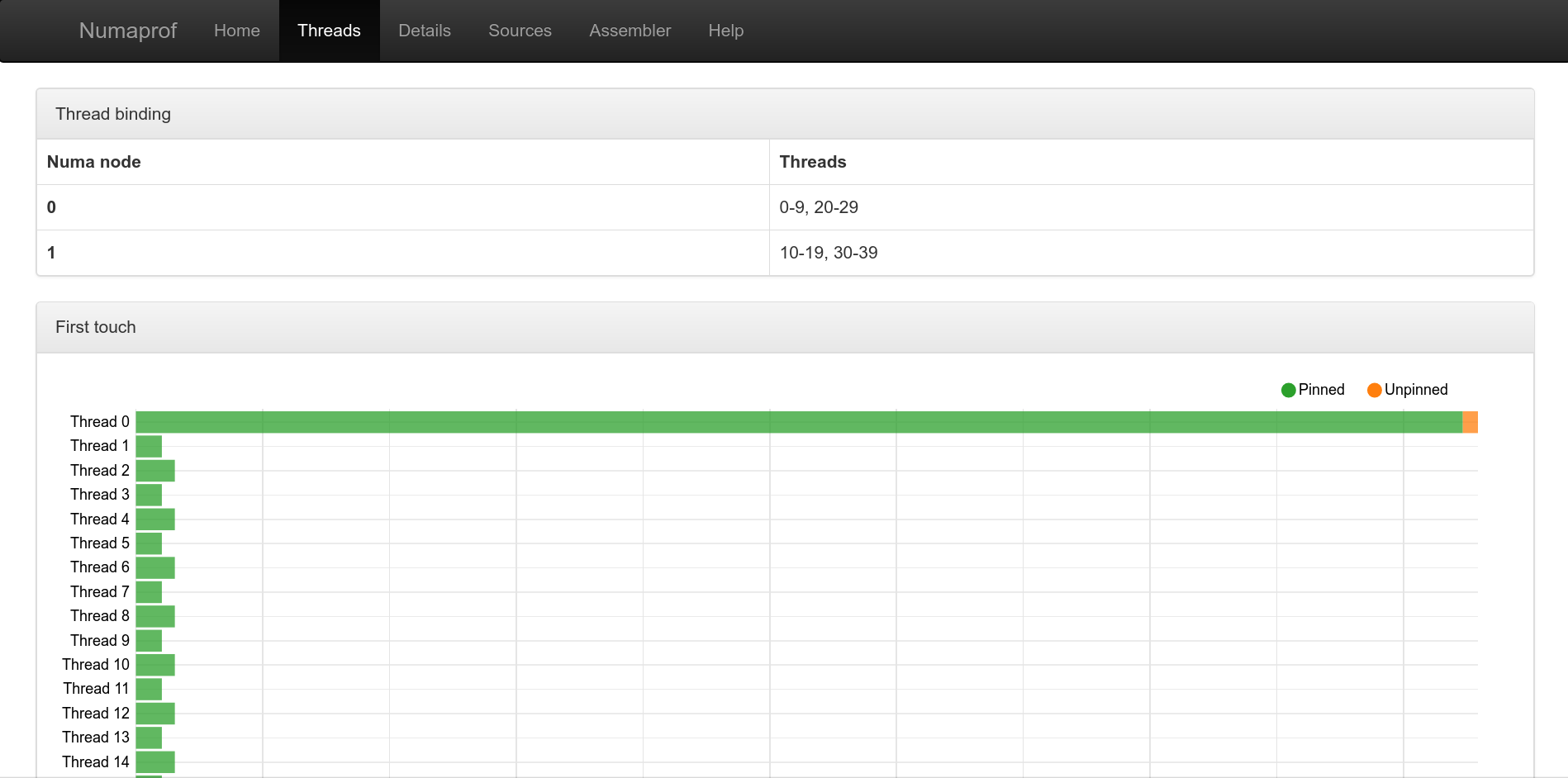Switch to the Details tab
Image resolution: width=1568 pixels, height=778 pixels.
[x=424, y=31]
